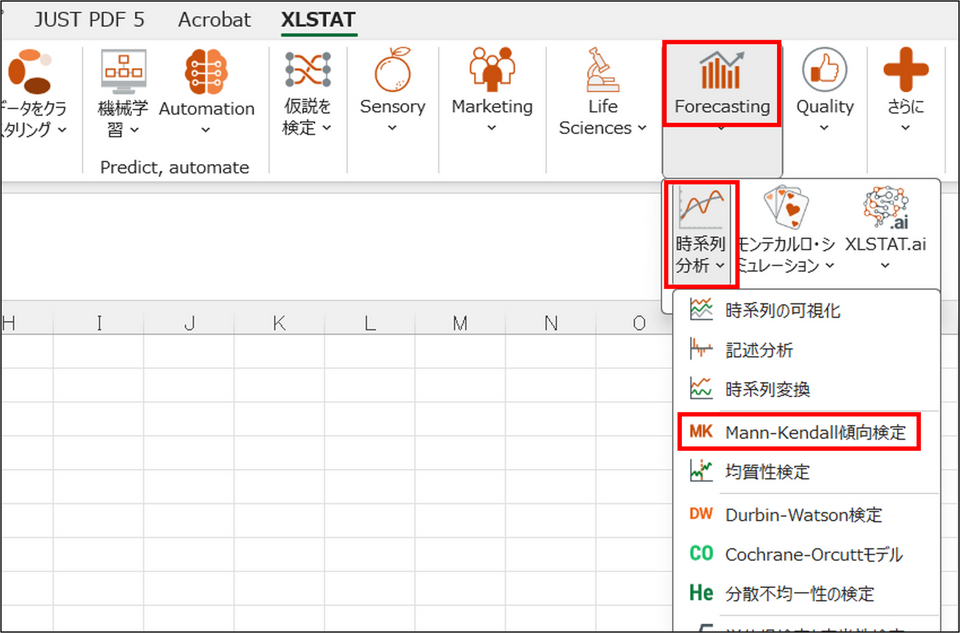960x633 pixels.
Task: Open the 時系列分析 chart icon
Action: (701, 208)
